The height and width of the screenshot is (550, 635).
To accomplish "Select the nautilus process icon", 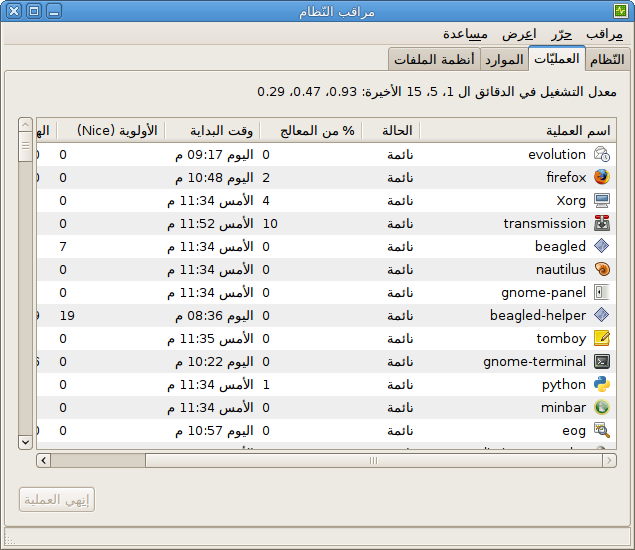I will (602, 269).
